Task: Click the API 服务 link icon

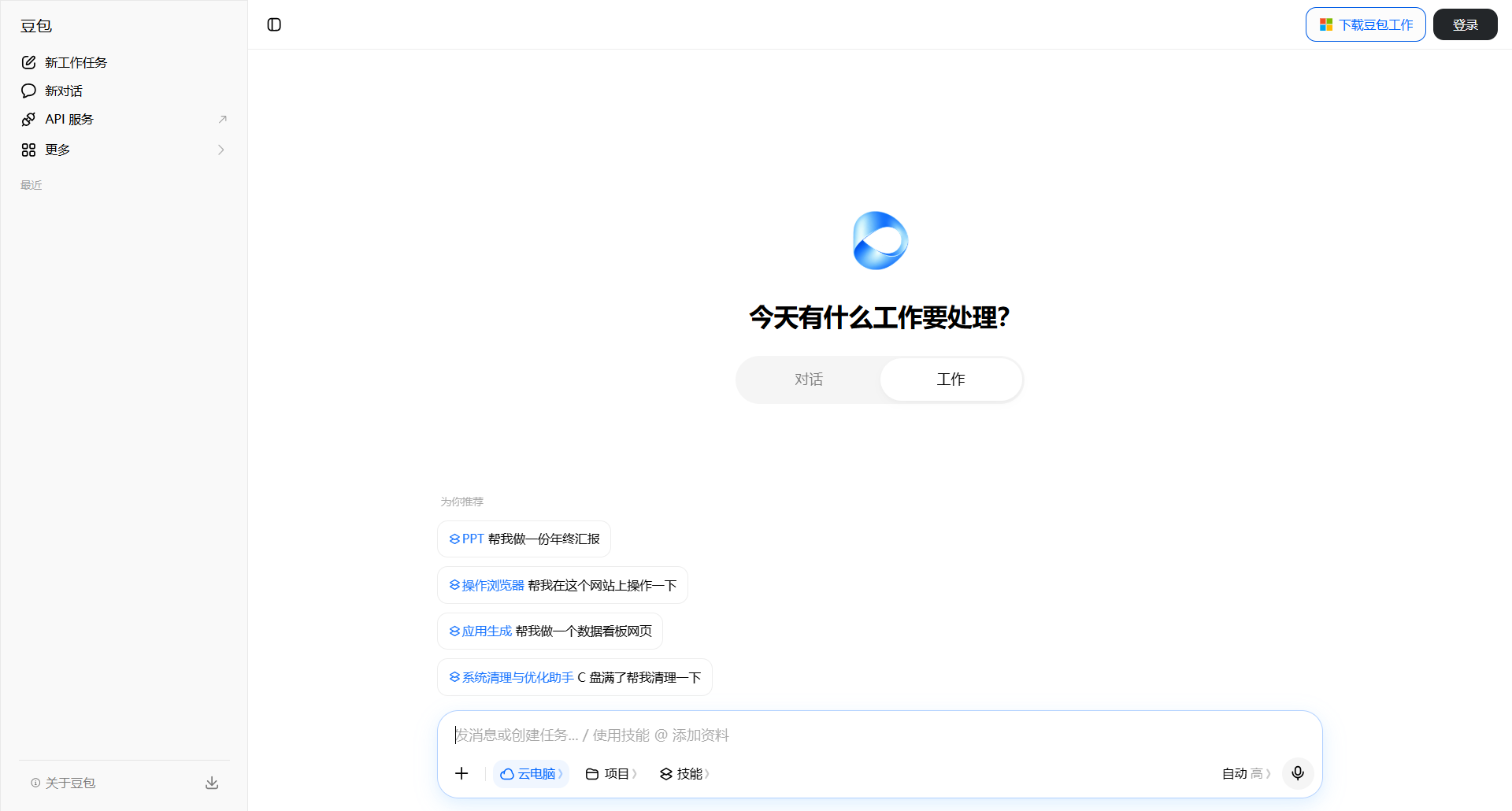Action: pyautogui.click(x=28, y=119)
